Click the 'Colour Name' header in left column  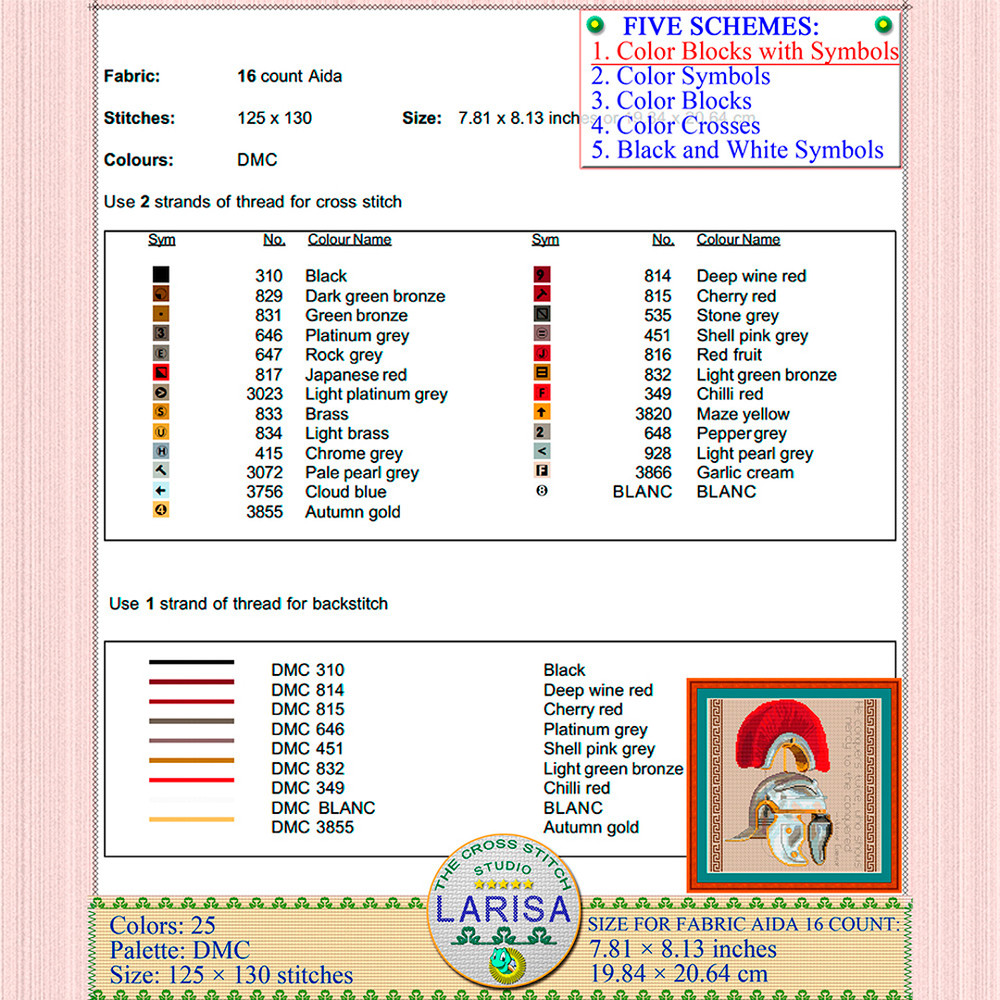point(349,240)
